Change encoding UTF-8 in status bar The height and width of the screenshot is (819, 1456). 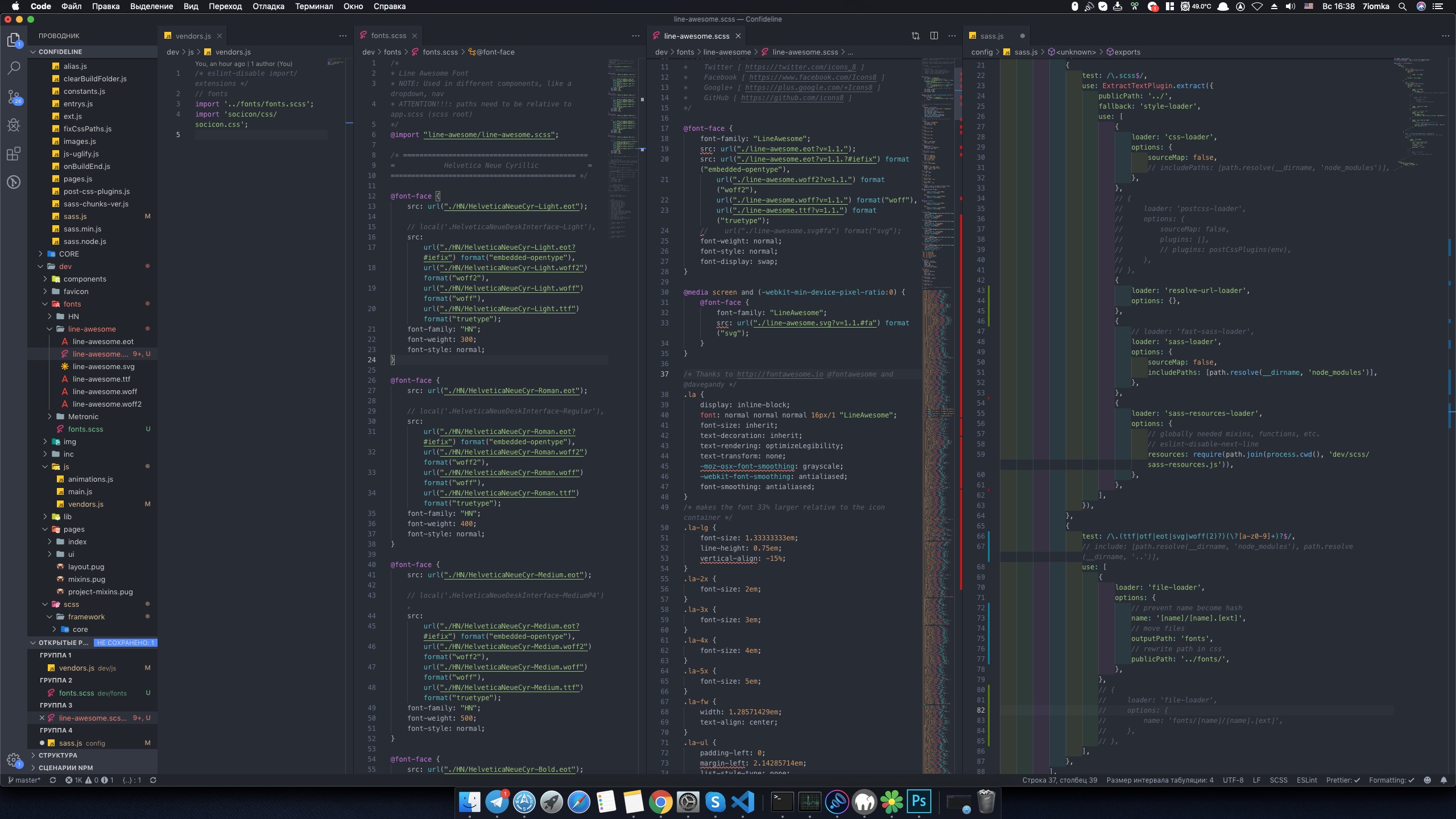(1233, 780)
